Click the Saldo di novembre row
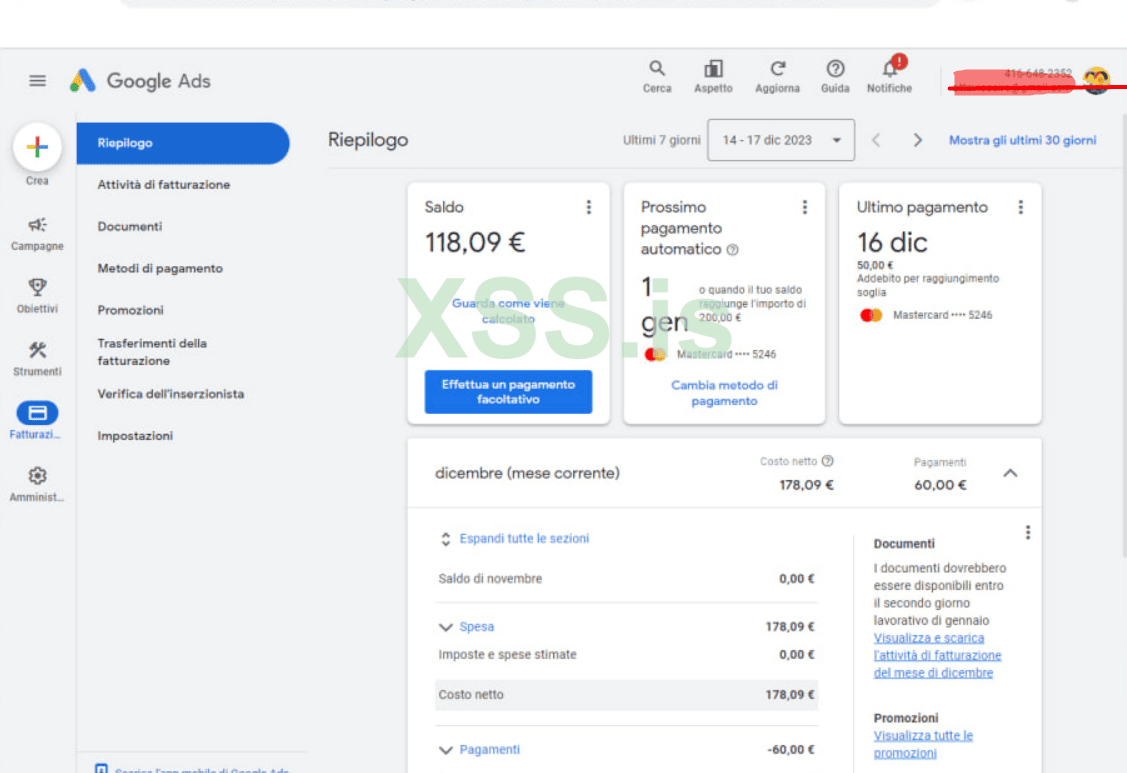 point(626,579)
